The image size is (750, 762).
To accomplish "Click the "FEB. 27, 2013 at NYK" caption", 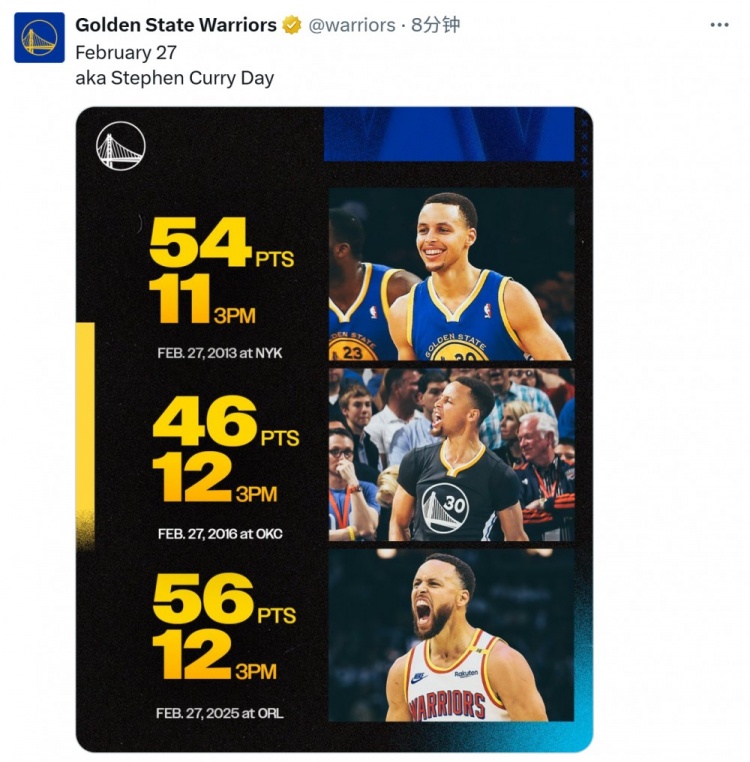I will [x=220, y=353].
